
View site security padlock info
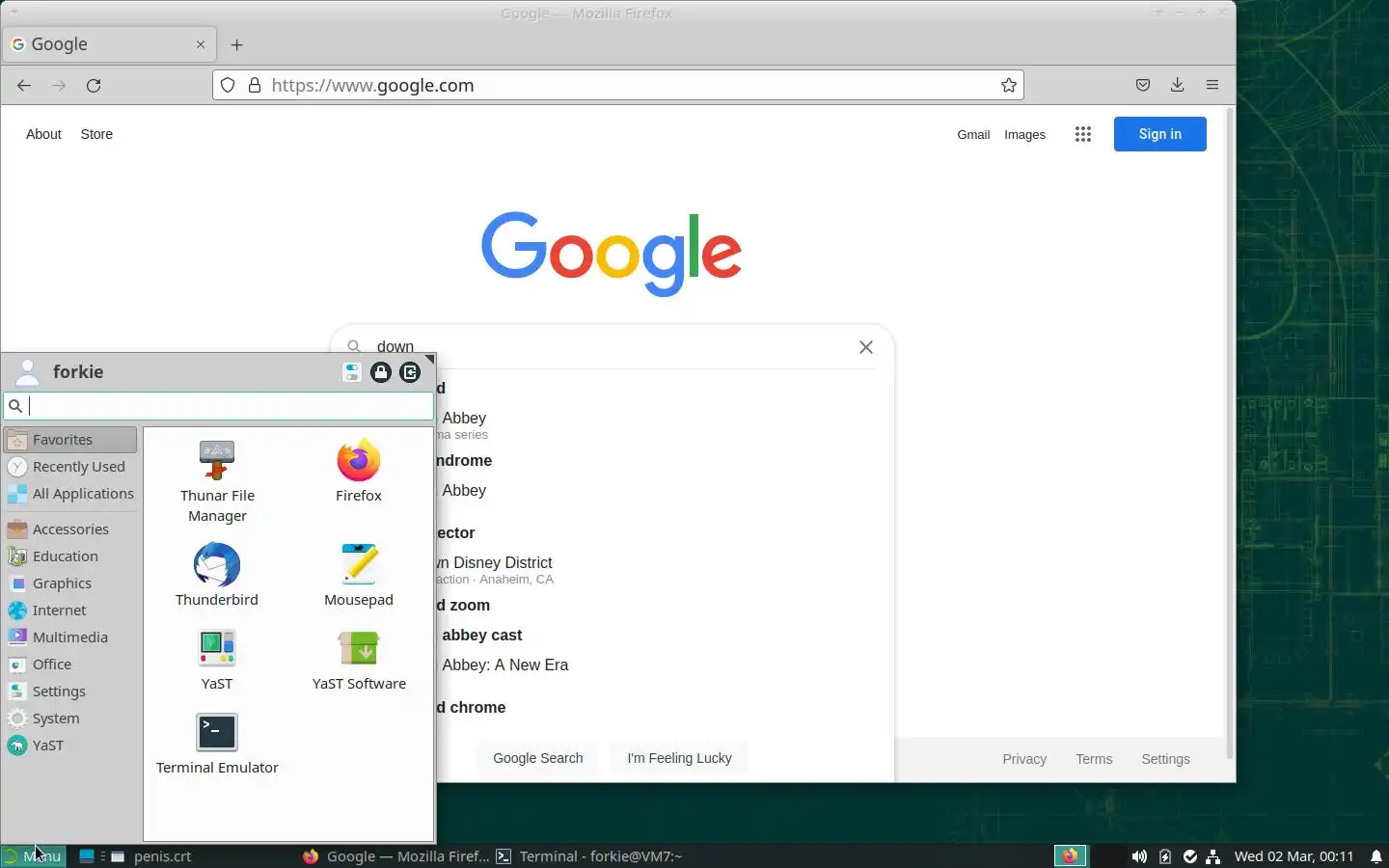click(x=255, y=85)
